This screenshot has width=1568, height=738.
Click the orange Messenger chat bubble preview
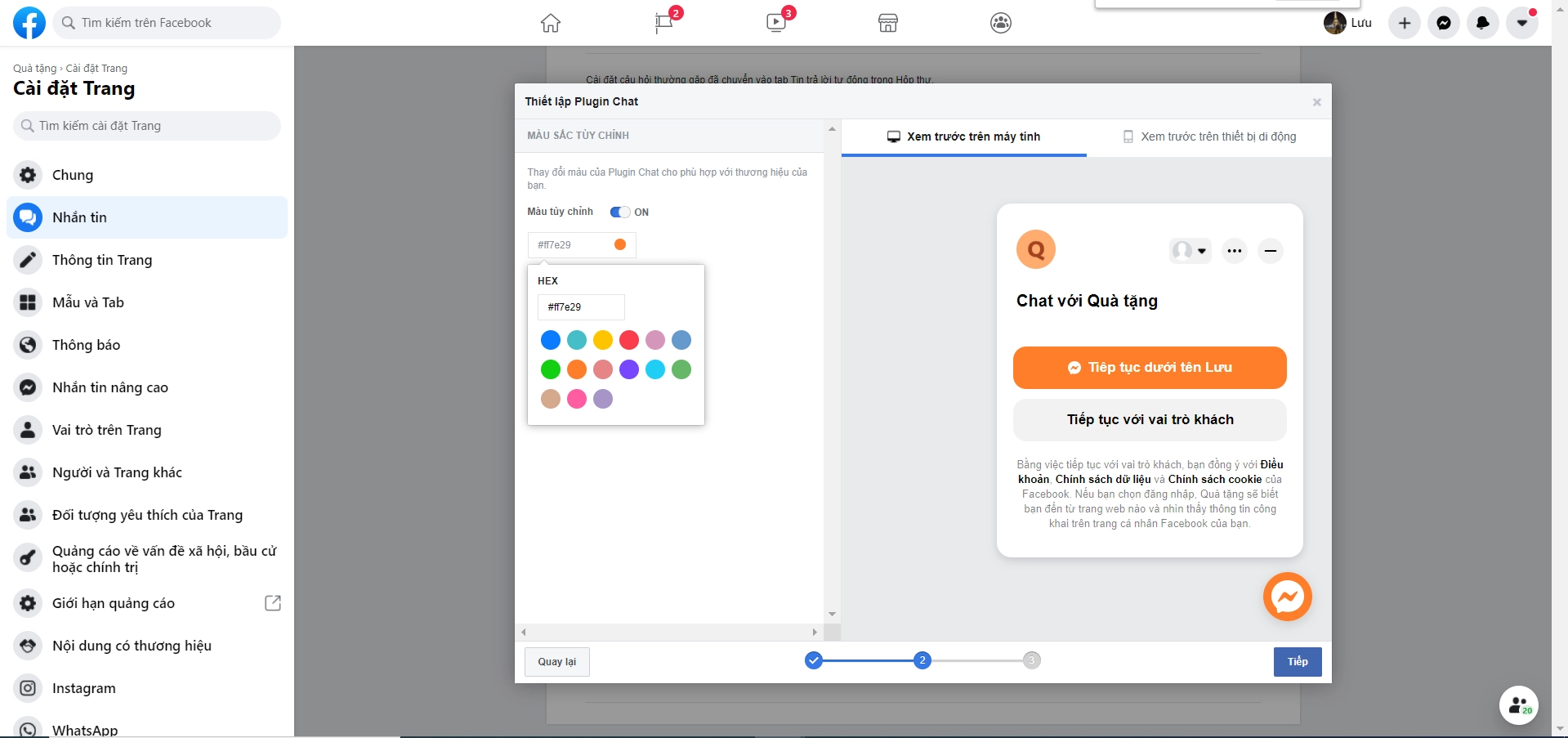point(1287,597)
